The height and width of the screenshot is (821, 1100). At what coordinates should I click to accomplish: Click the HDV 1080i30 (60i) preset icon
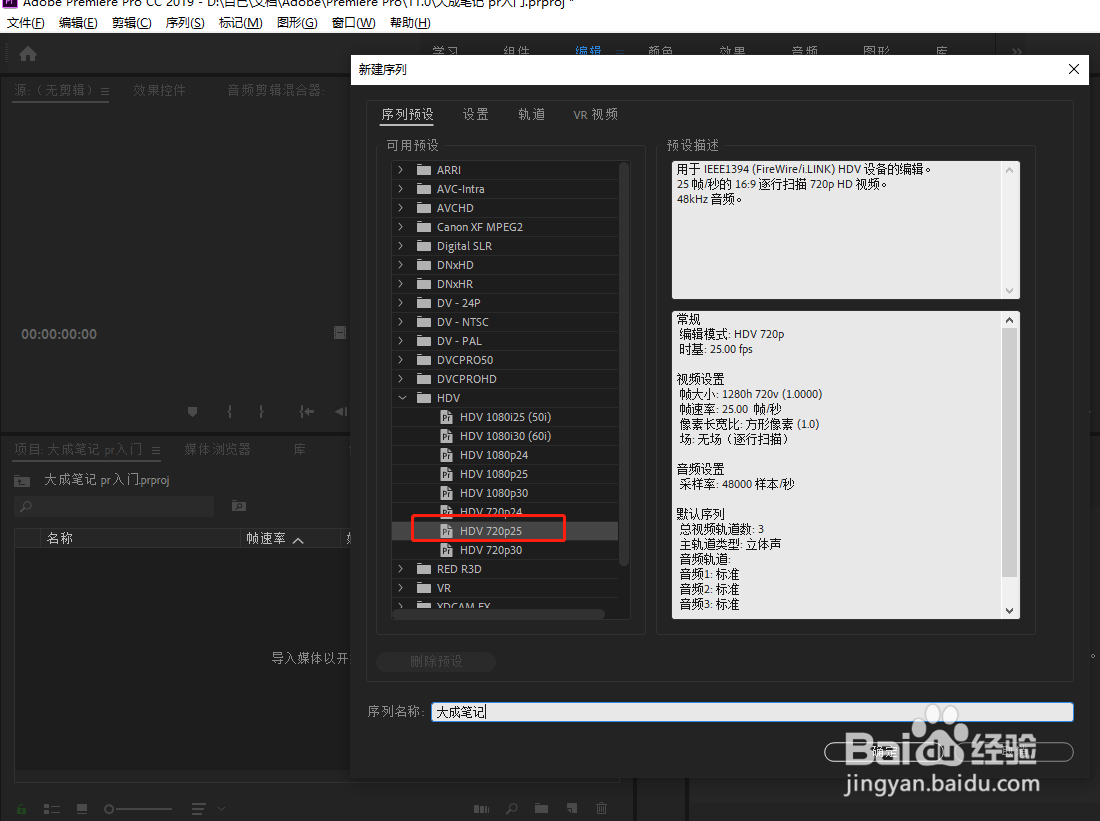(446, 436)
